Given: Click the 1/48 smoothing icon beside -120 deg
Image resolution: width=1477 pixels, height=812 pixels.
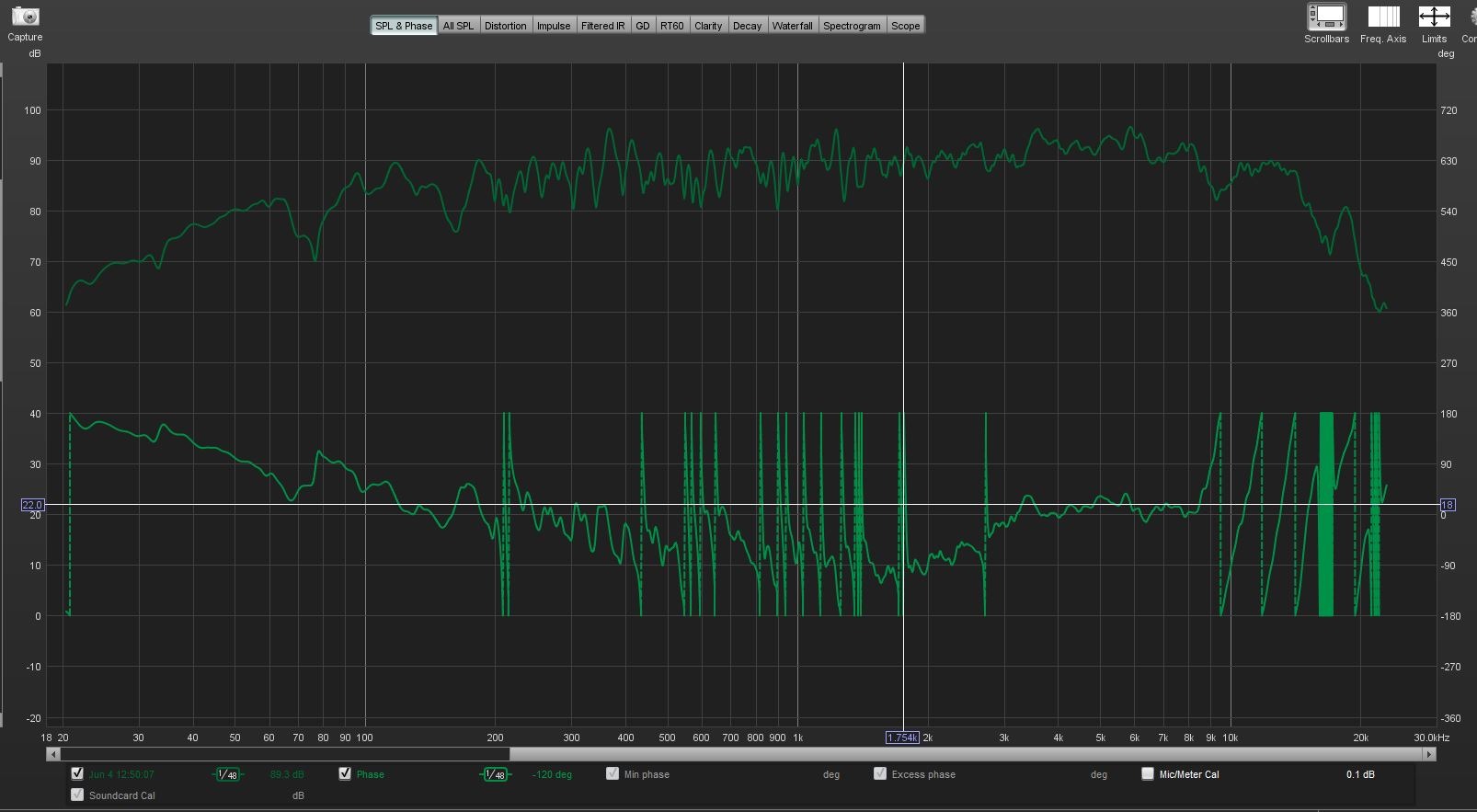Looking at the screenshot, I should (x=495, y=774).
